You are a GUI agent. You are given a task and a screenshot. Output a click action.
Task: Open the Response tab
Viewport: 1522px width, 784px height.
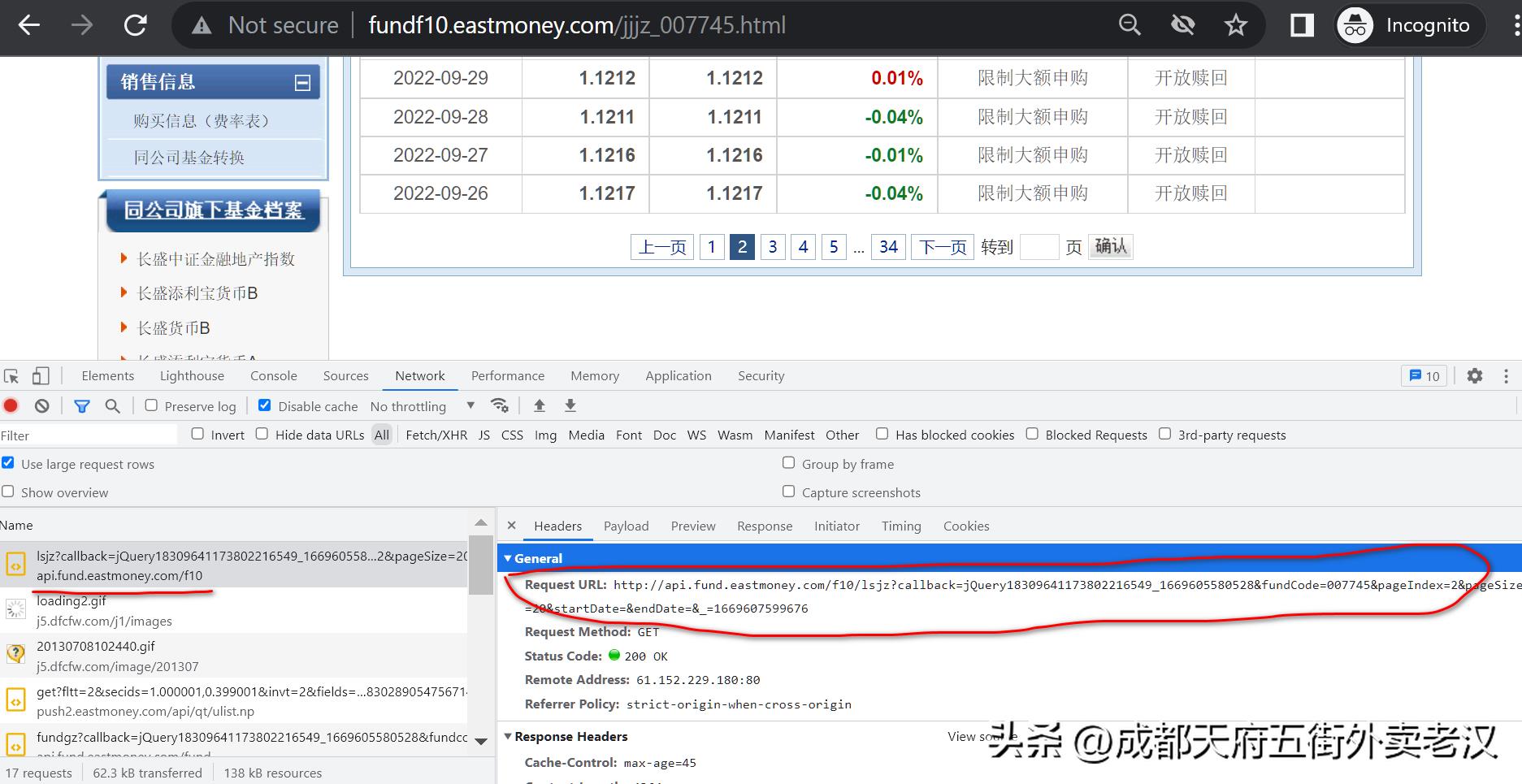(x=765, y=526)
